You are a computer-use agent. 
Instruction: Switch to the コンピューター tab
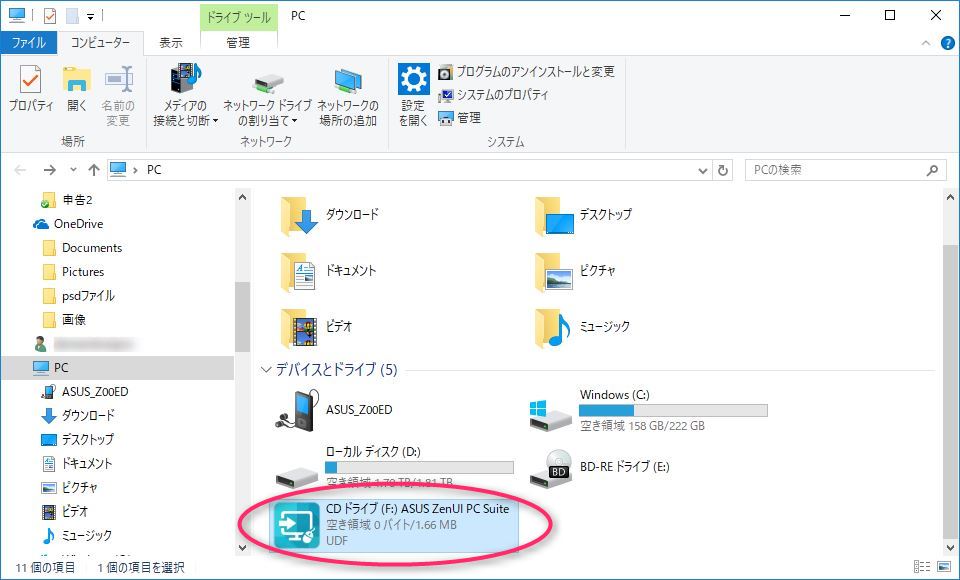[100, 42]
